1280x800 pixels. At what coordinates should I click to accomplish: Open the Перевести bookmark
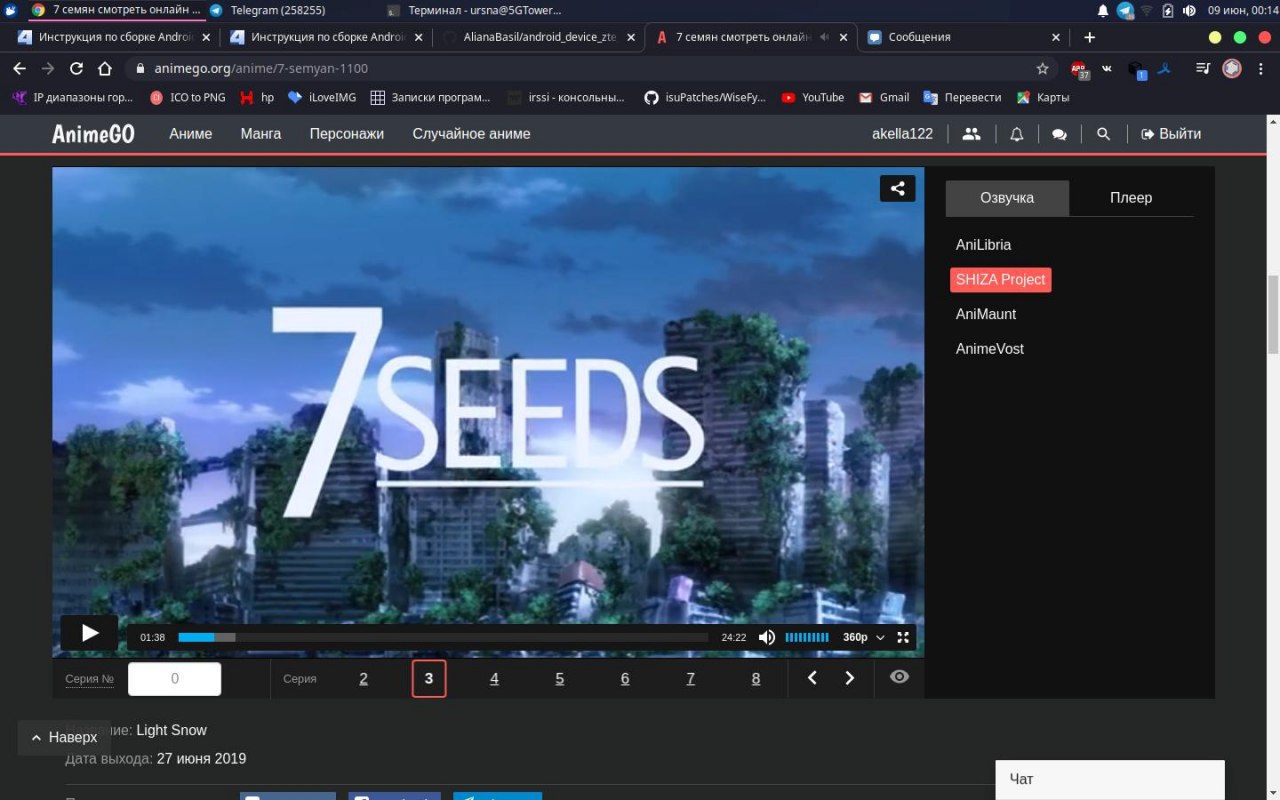click(962, 98)
